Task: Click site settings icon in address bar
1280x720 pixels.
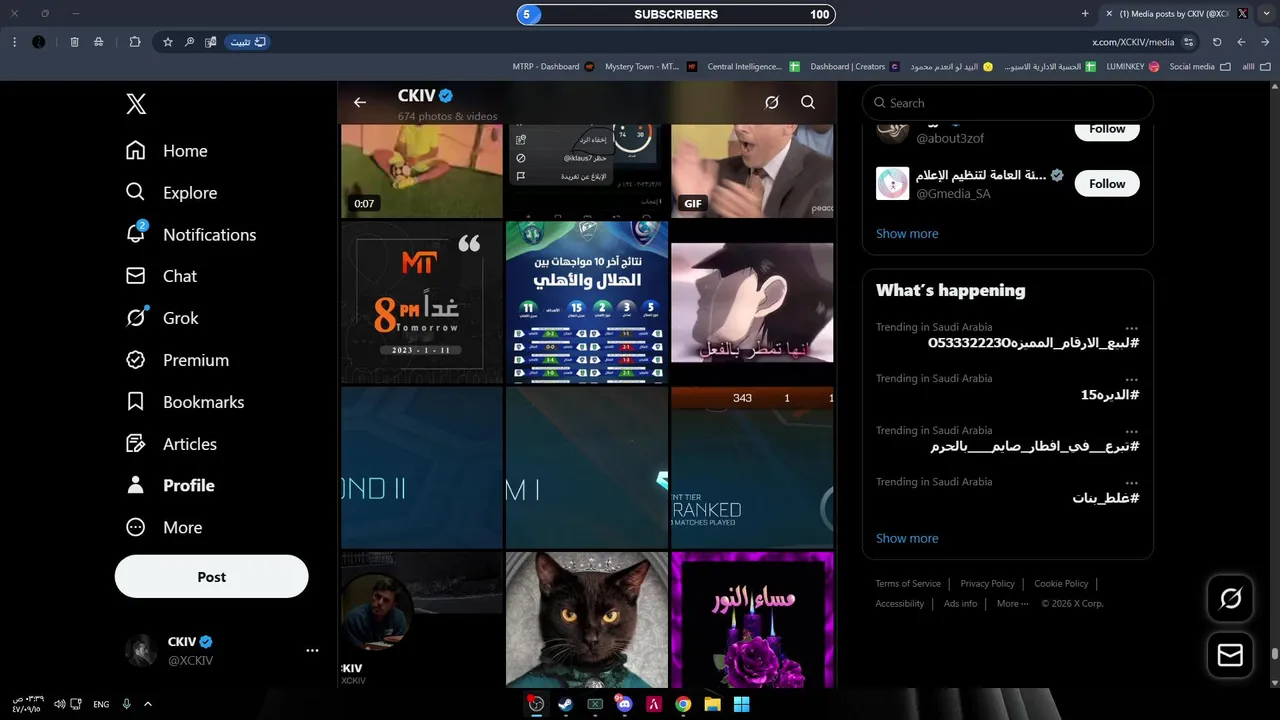Action: (1188, 42)
